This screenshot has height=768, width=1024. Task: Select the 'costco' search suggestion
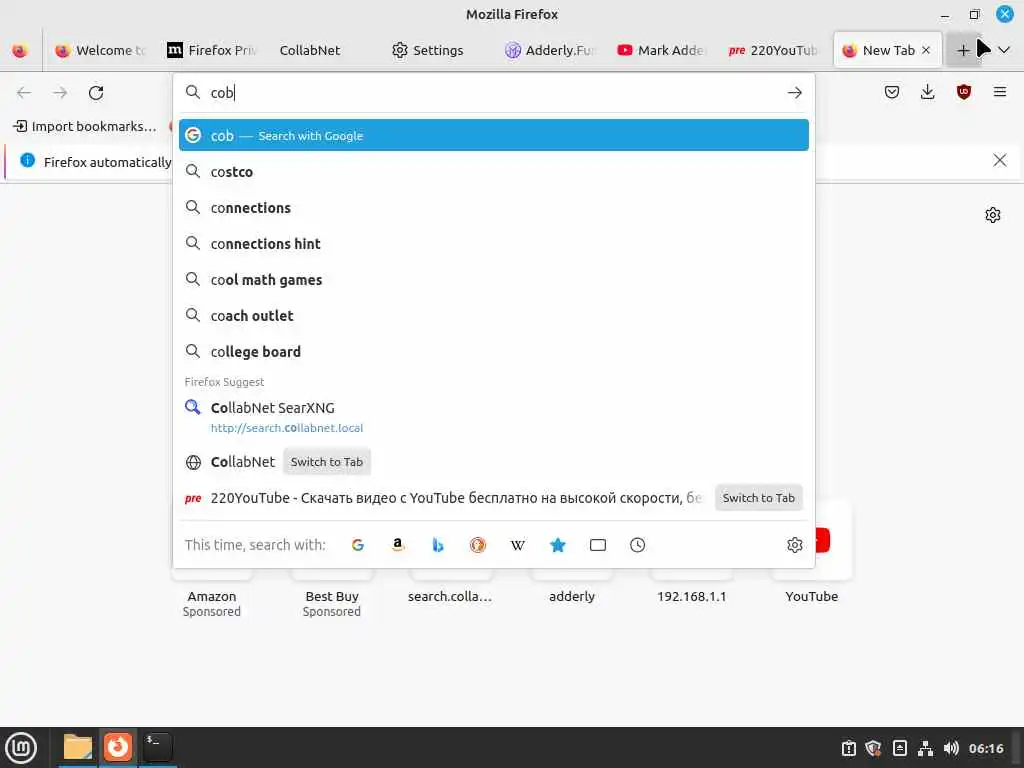point(494,172)
